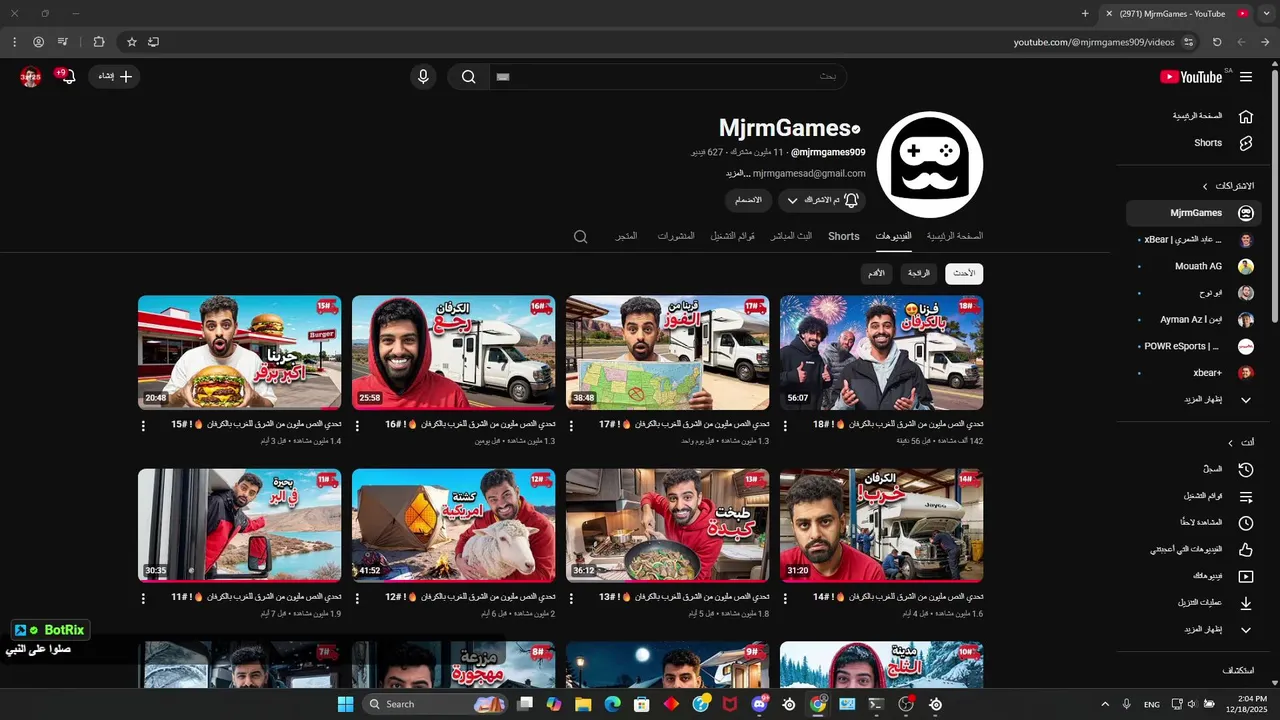
Task: Play video #13 cooking thumbnail
Action: 667,525
